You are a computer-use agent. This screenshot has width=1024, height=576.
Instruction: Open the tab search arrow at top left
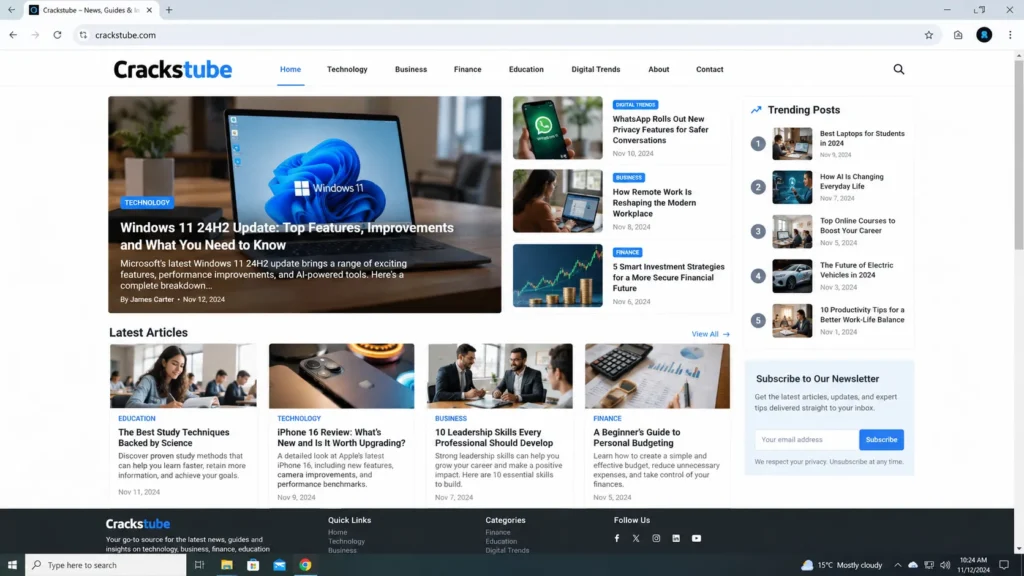click(11, 10)
